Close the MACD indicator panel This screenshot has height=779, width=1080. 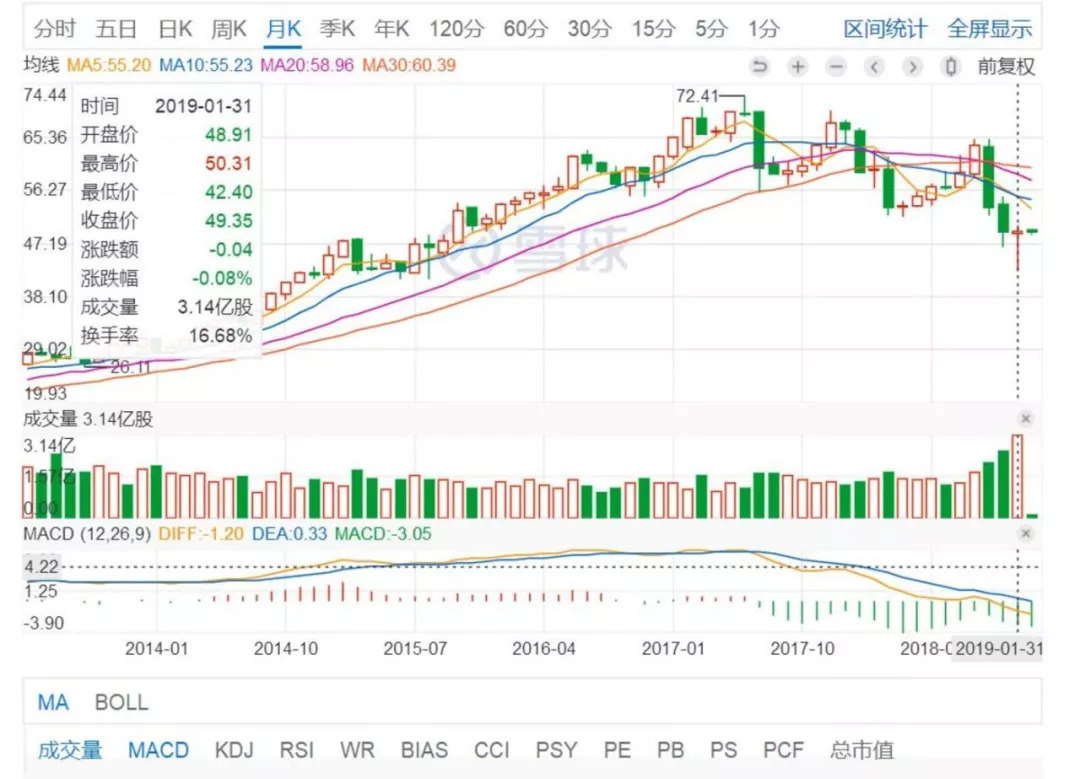click(x=1025, y=534)
